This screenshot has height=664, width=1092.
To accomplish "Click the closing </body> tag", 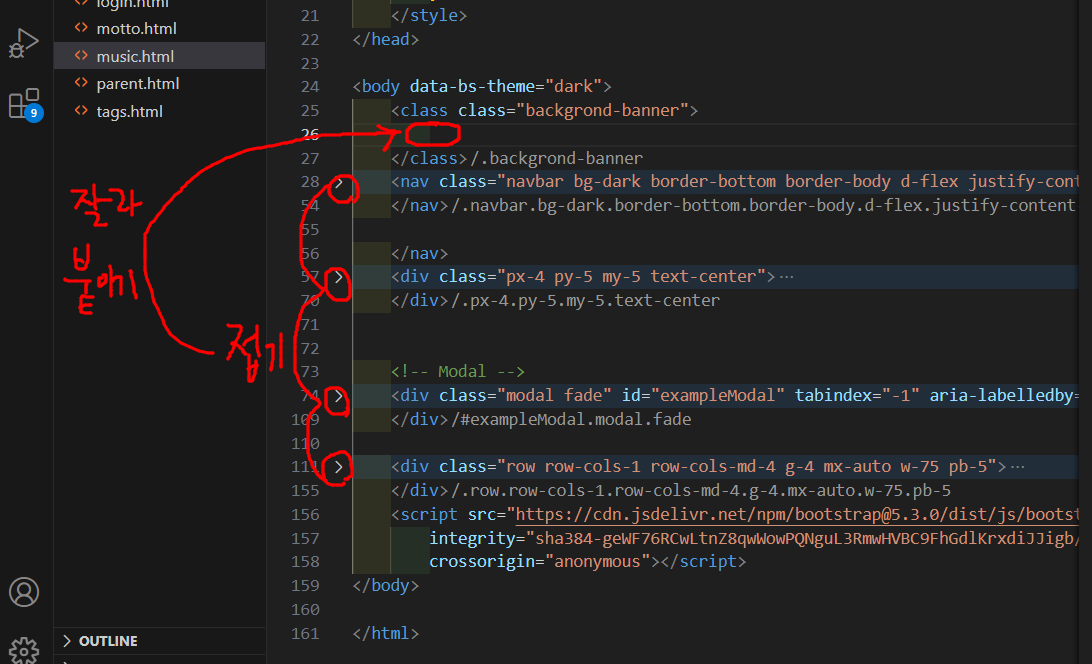I will tap(386, 585).
